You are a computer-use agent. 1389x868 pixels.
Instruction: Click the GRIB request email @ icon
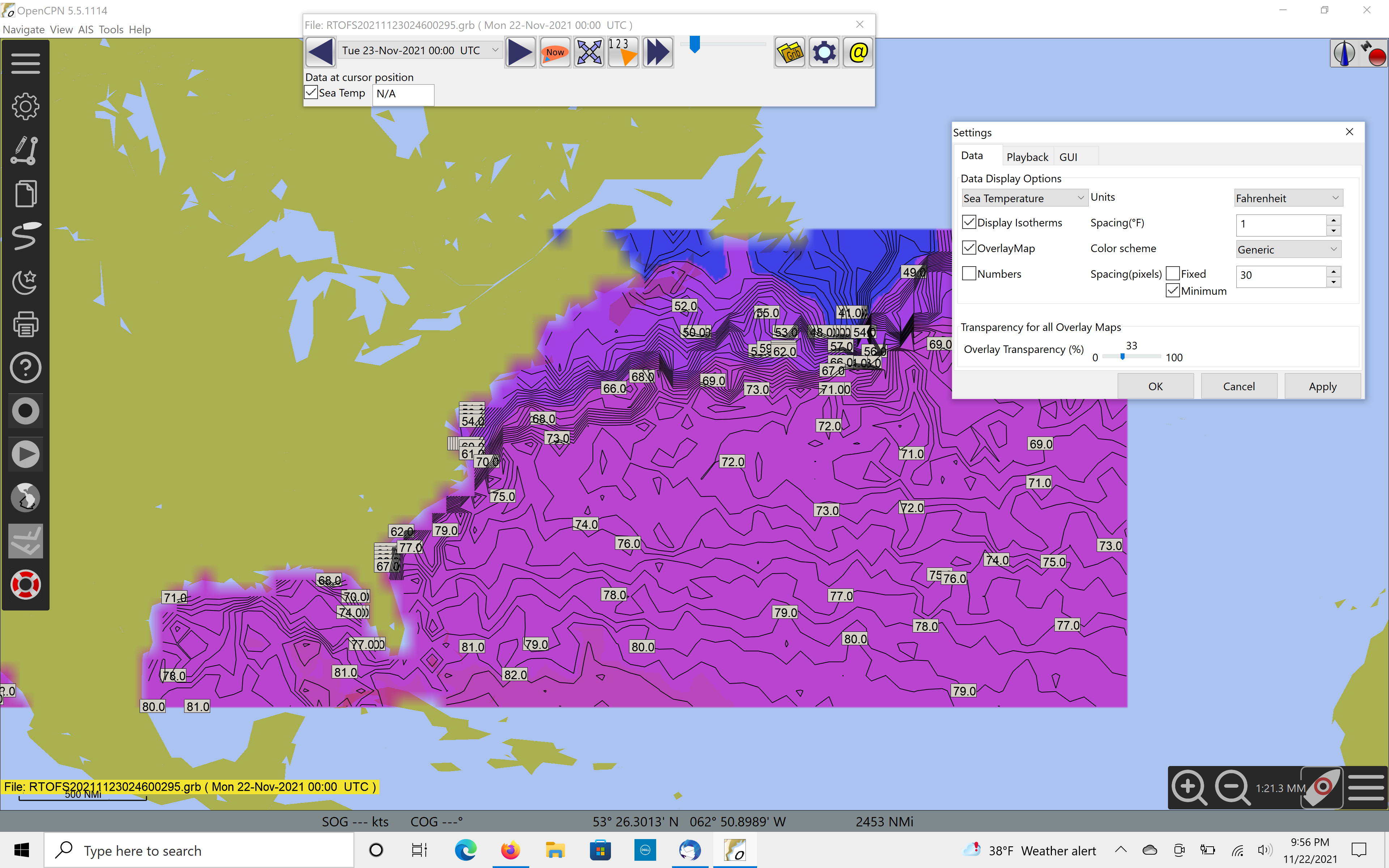pyautogui.click(x=858, y=52)
